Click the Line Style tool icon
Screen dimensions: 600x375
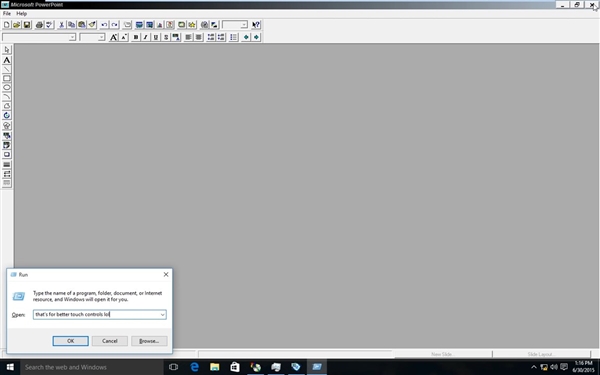click(7, 165)
